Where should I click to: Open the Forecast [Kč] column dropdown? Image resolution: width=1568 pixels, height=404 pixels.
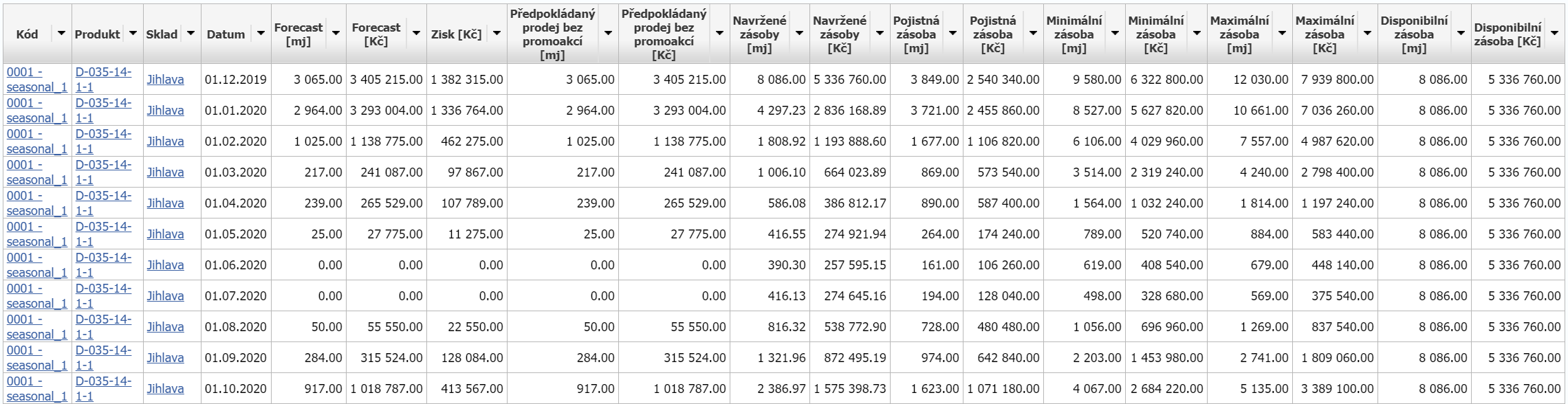click(416, 34)
